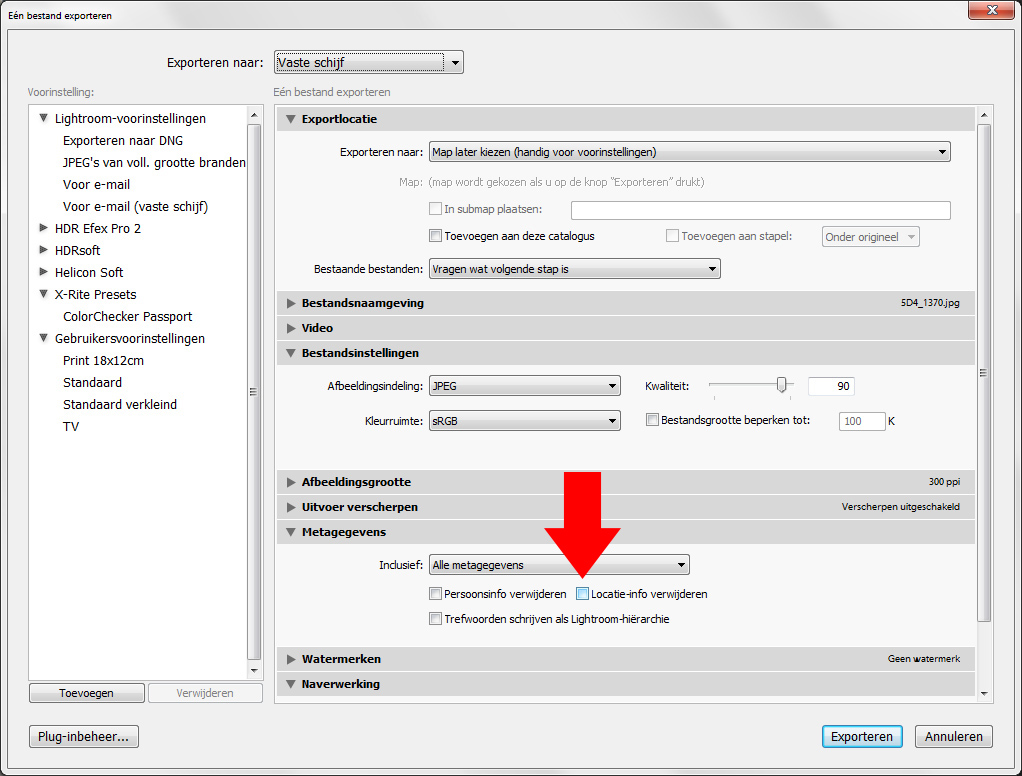This screenshot has height=776, width=1022.
Task: Tick the Persoonsinfo verwijderen checkbox
Action: click(x=435, y=594)
